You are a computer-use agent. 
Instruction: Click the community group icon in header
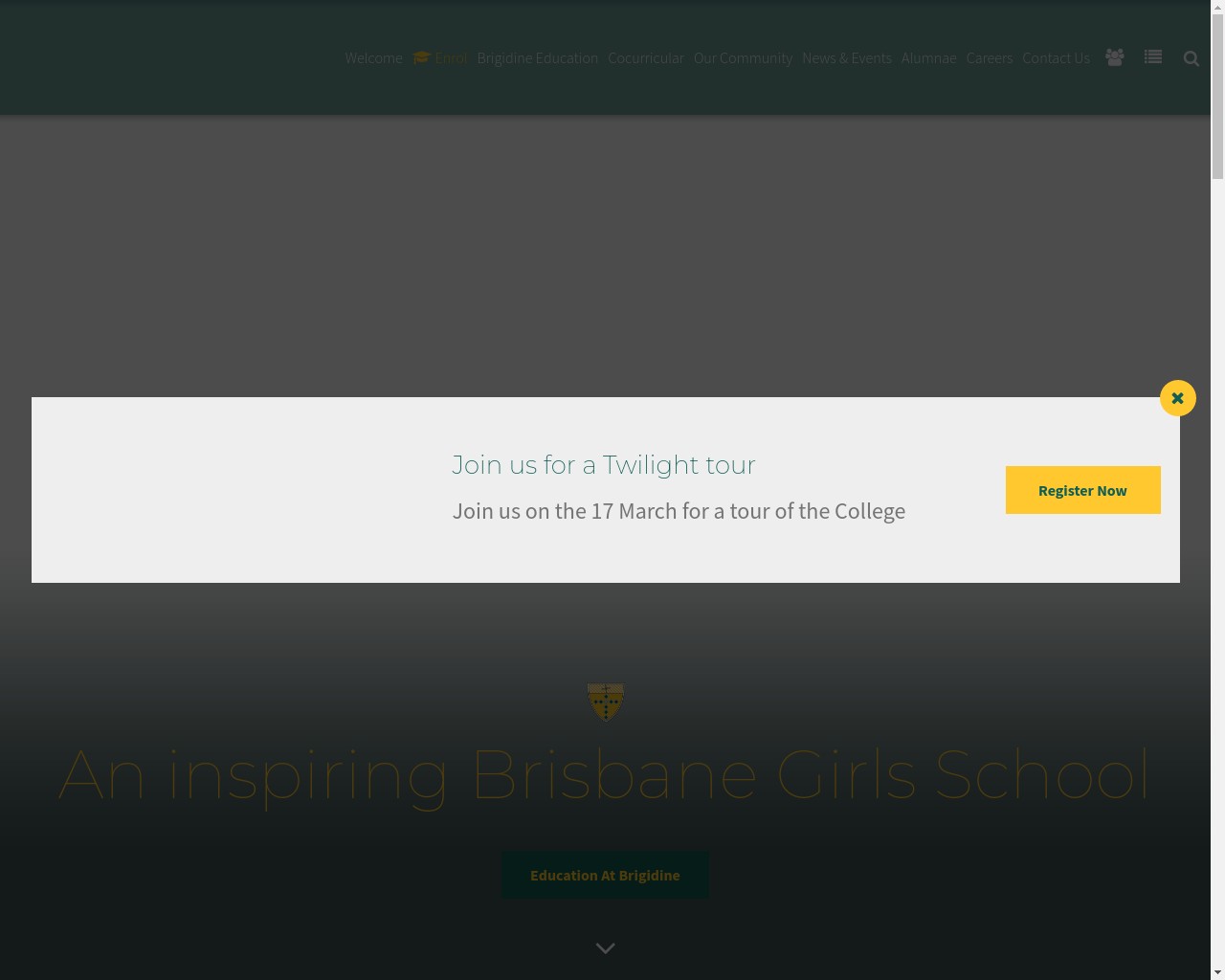point(1115,57)
